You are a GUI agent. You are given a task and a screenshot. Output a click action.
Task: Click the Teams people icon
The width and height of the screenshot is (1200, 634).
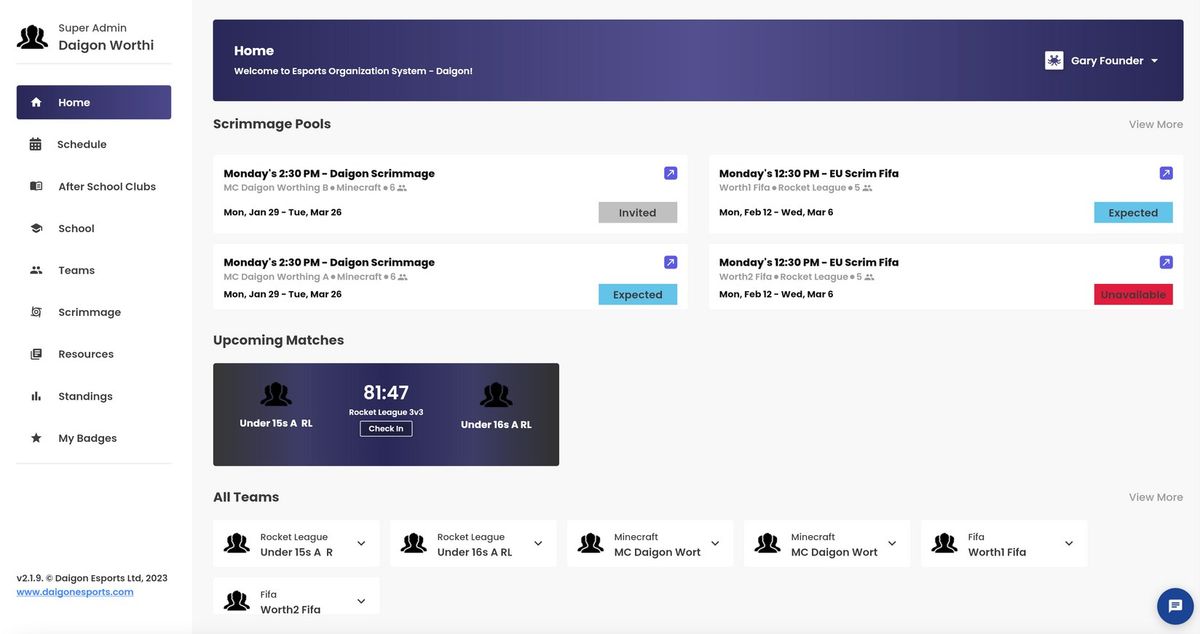(36, 270)
